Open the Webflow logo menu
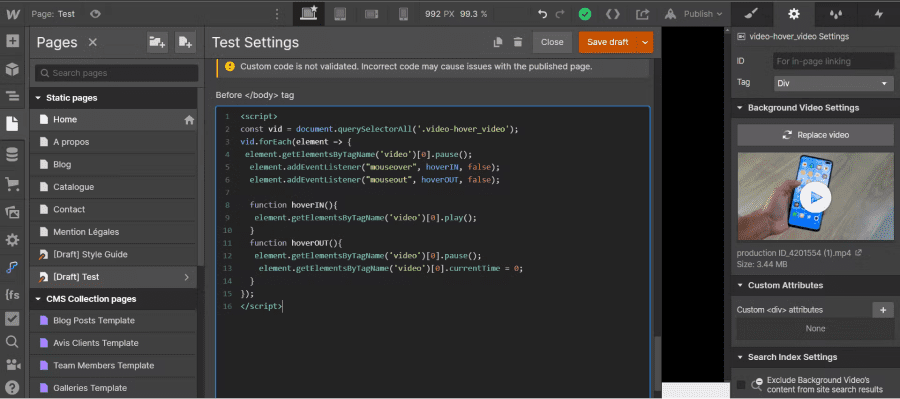The width and height of the screenshot is (900, 399). coord(13,14)
